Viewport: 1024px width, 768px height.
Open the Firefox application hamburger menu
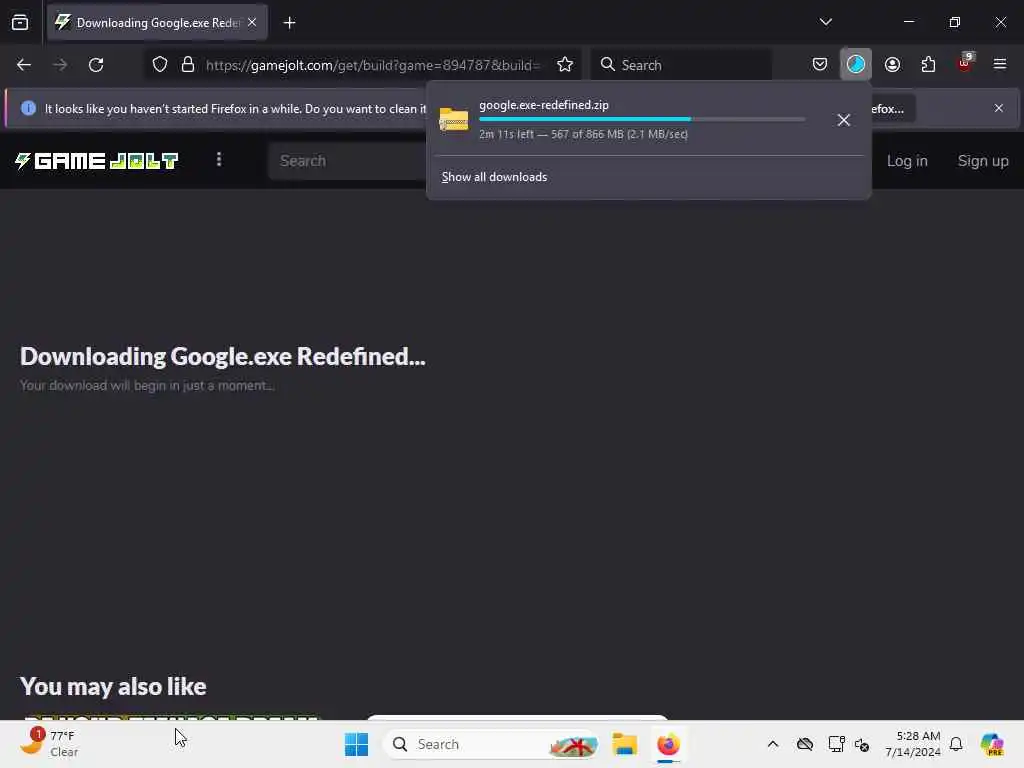tap(1000, 65)
